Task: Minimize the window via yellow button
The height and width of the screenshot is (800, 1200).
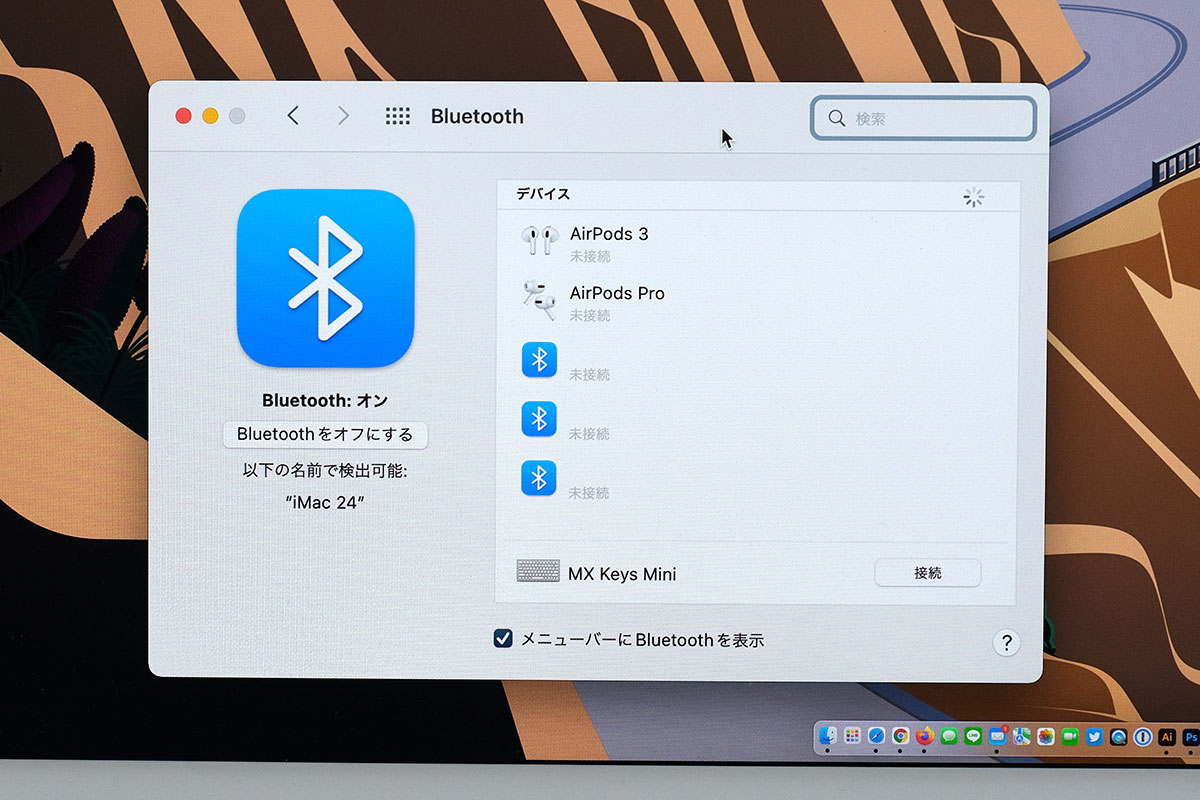Action: (210, 116)
